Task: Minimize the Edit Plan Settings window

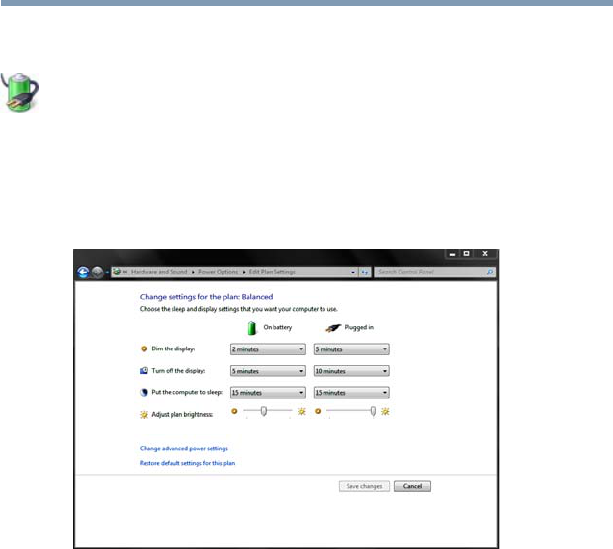Action: [x=452, y=254]
